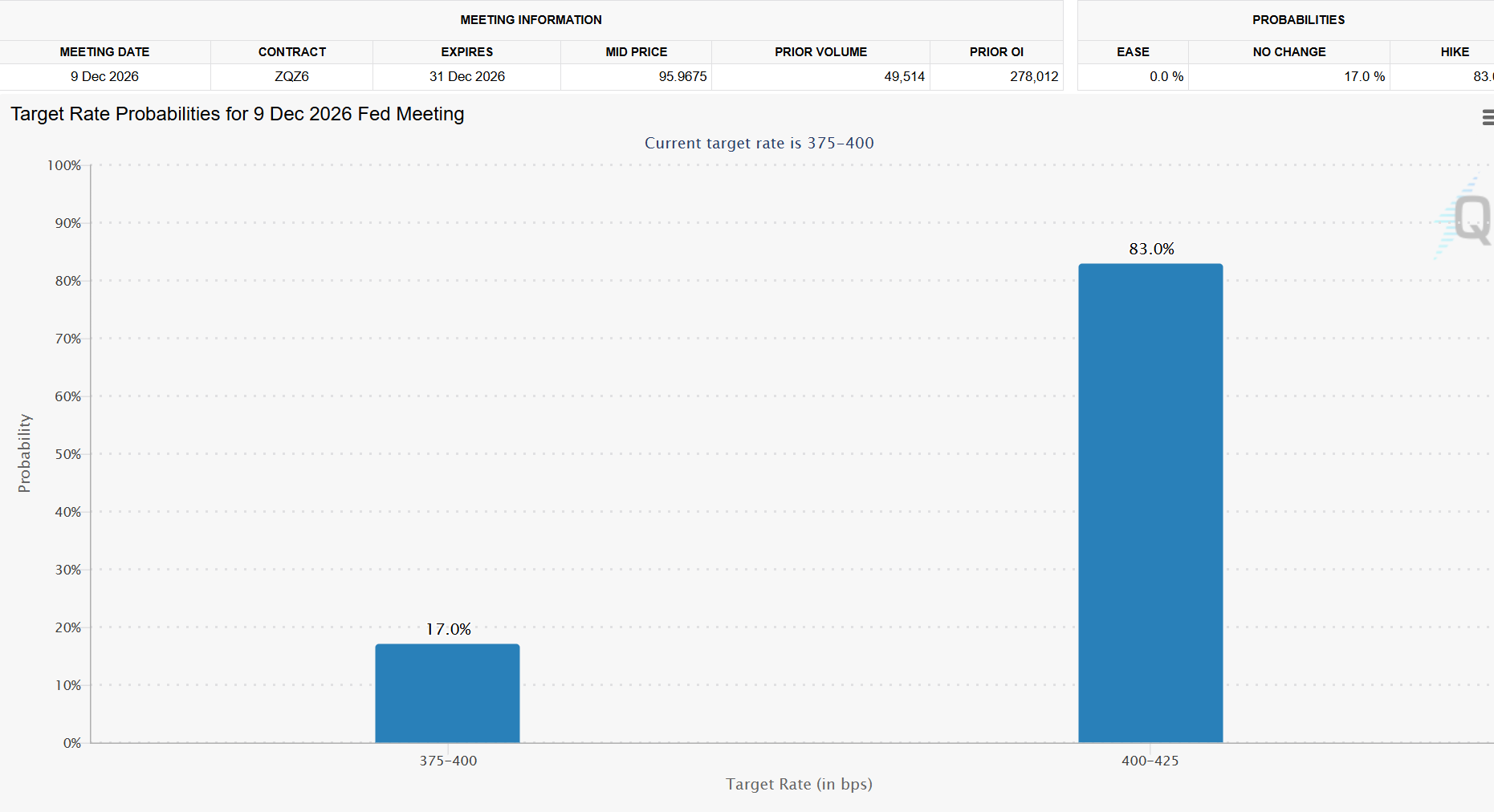Screen dimensions: 1494x812
Task: Click the MEETING INFORMATION section heading
Action: [x=531, y=20]
